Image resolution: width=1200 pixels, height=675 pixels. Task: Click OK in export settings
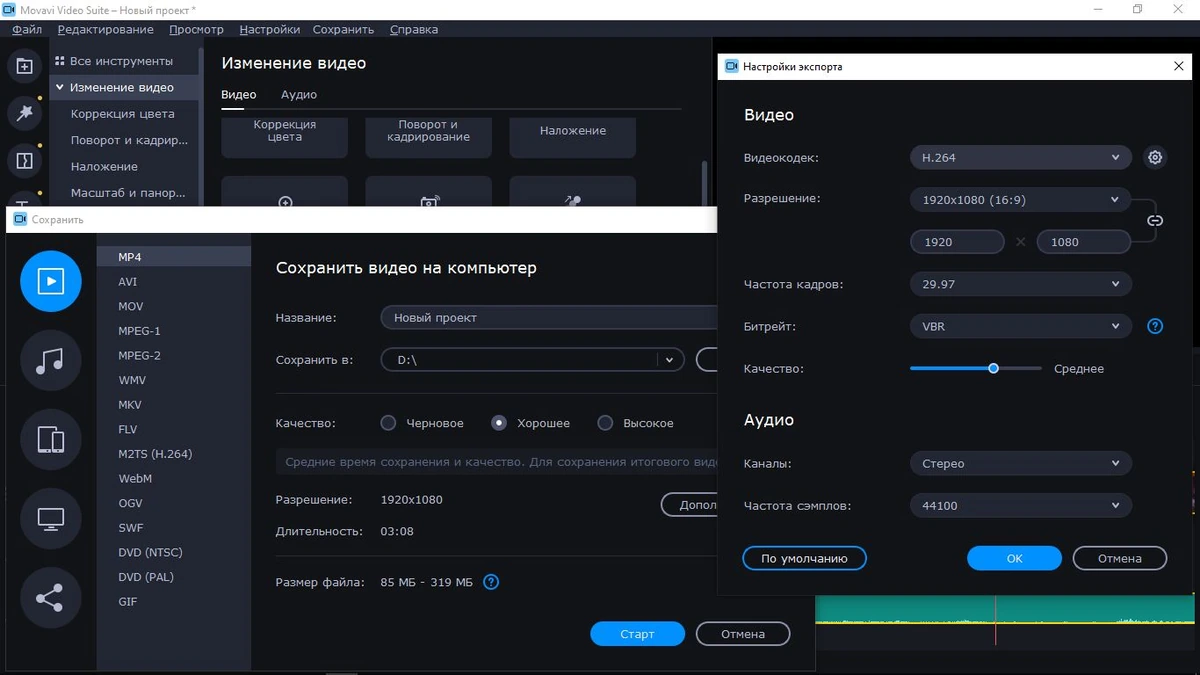pos(1014,558)
